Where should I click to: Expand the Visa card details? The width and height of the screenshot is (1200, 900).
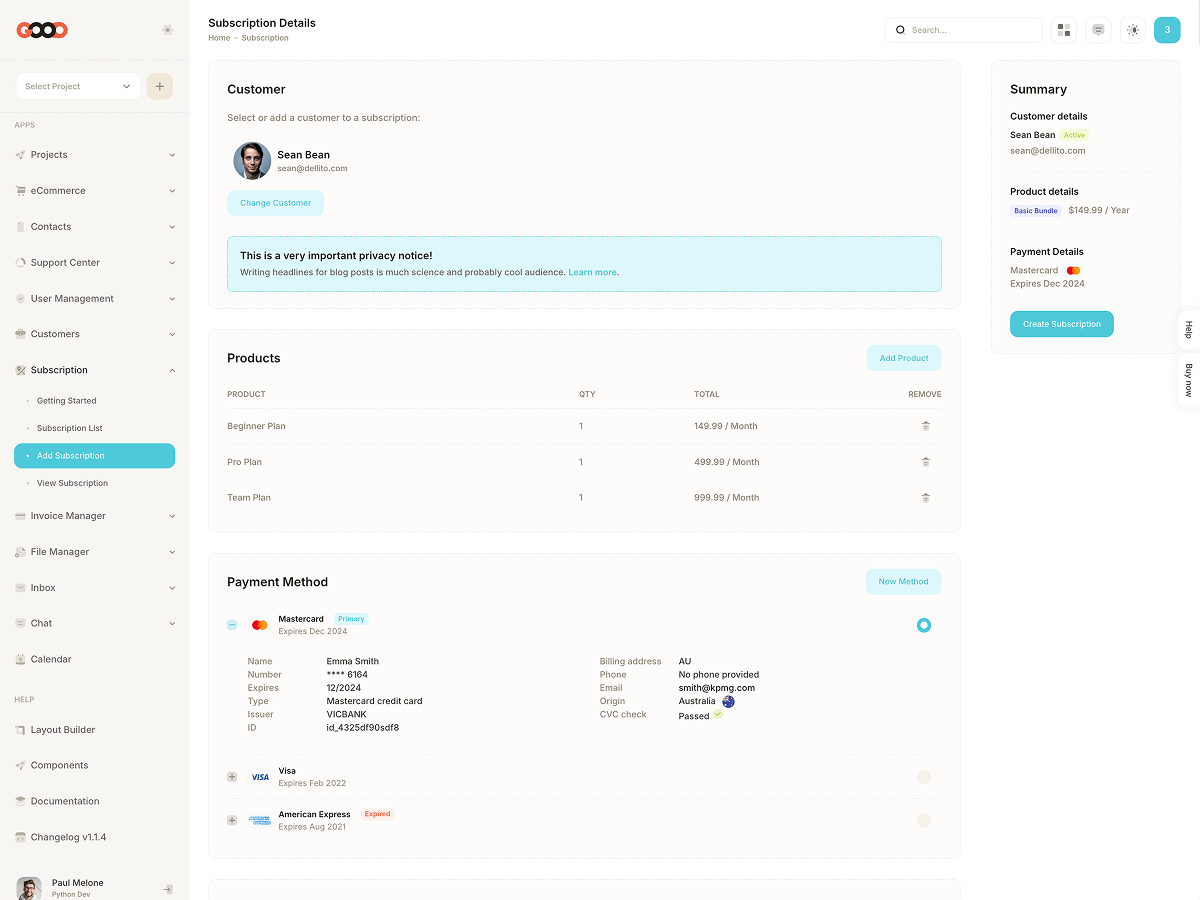click(x=232, y=777)
